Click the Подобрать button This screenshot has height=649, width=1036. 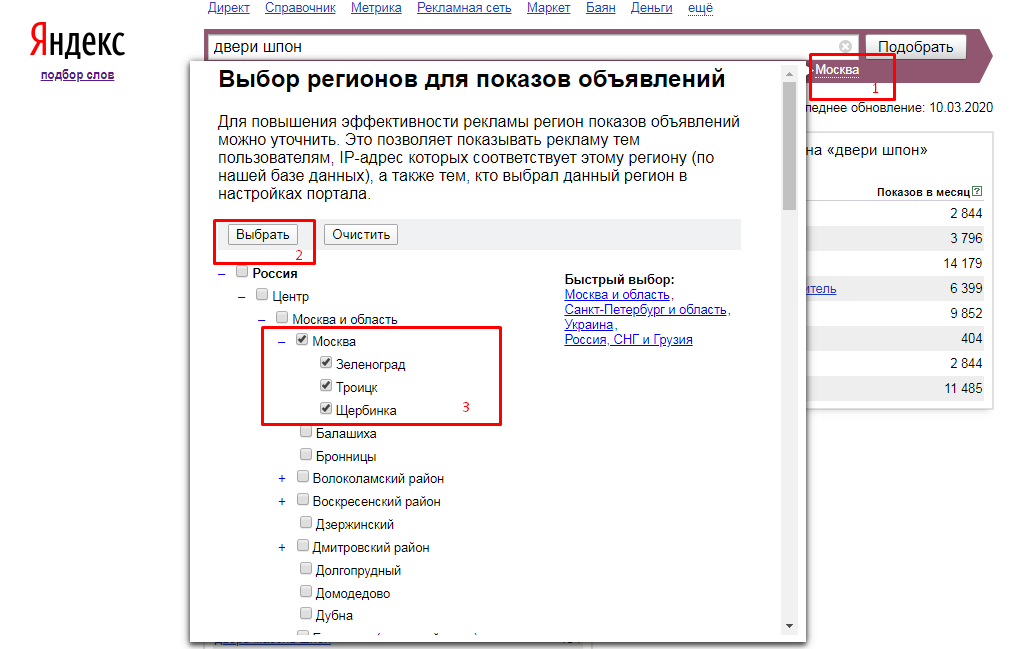pyautogui.click(x=915, y=47)
